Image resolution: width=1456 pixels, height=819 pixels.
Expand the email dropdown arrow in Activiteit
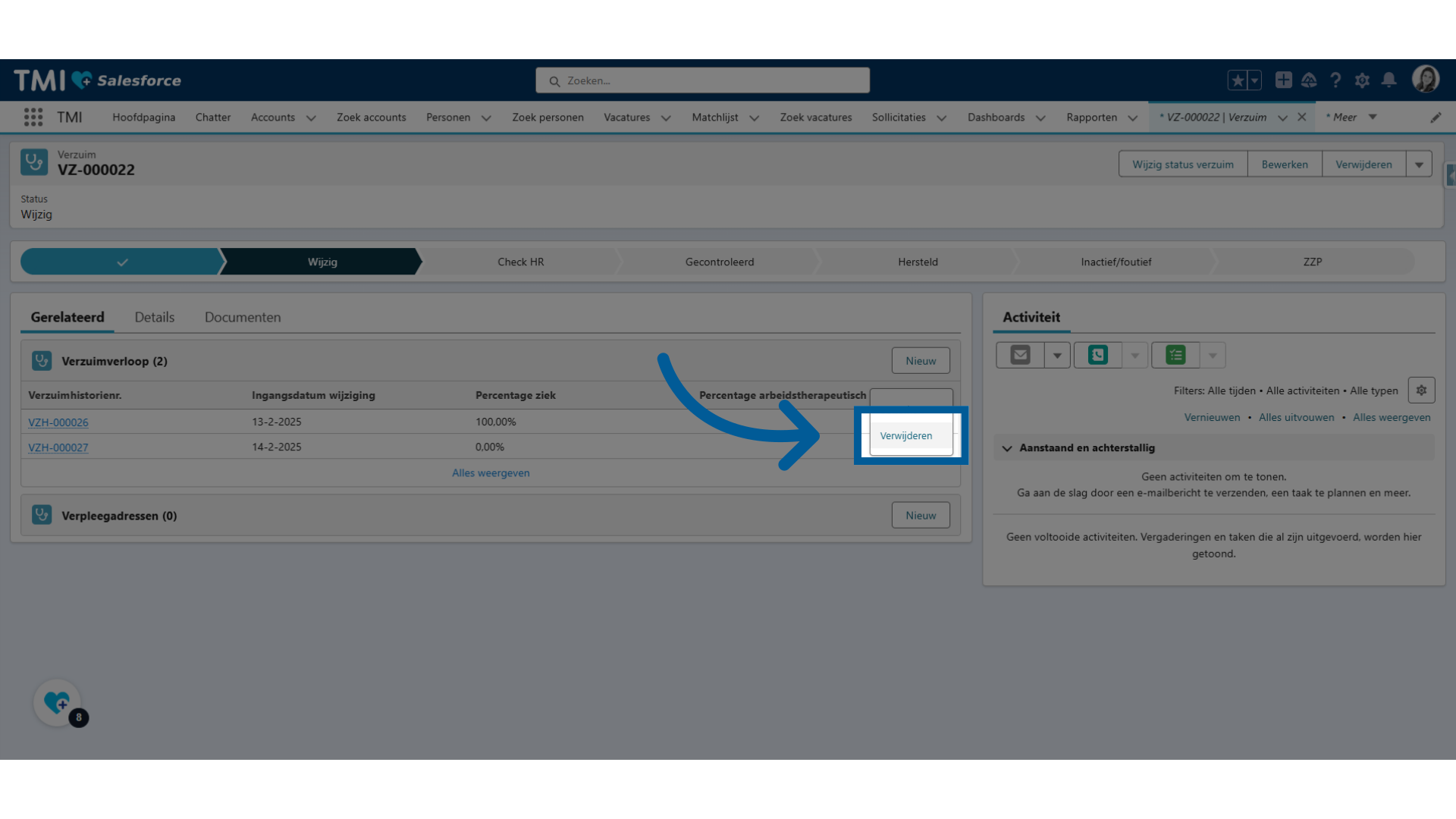pyautogui.click(x=1056, y=355)
